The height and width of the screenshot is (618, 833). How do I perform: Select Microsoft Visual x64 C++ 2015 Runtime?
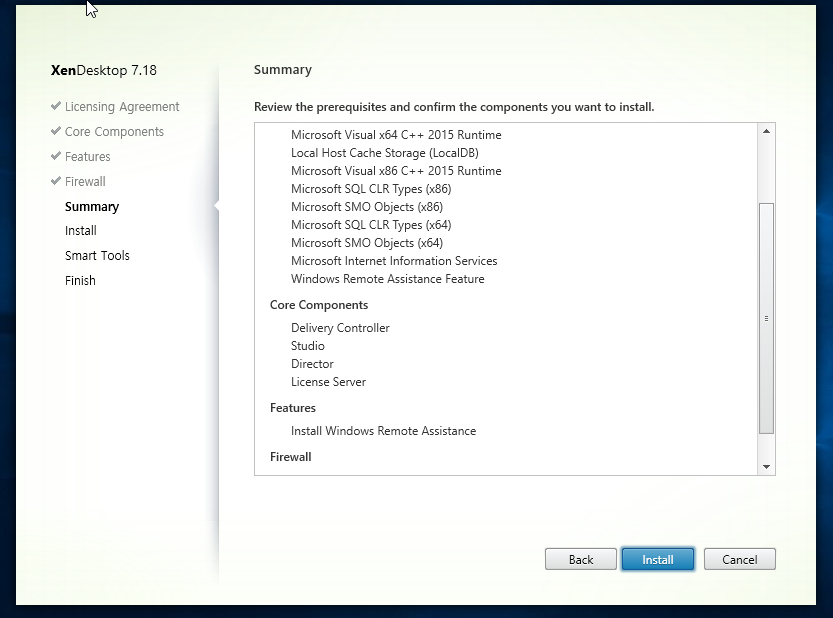click(x=396, y=135)
